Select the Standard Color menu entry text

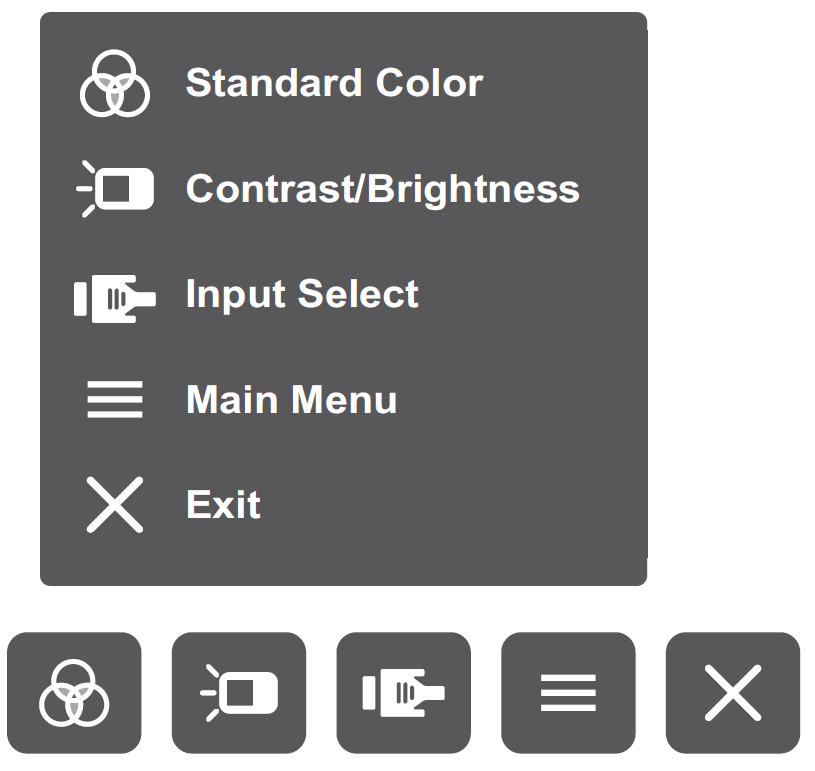click(334, 83)
